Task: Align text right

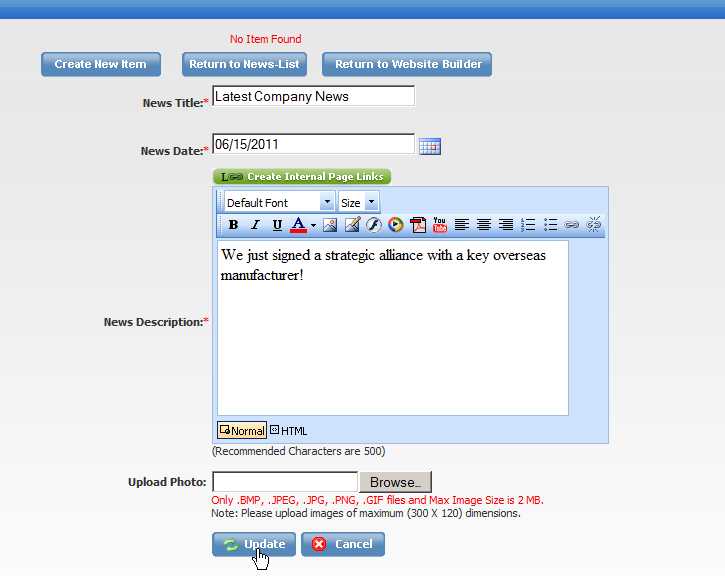Action: (506, 225)
